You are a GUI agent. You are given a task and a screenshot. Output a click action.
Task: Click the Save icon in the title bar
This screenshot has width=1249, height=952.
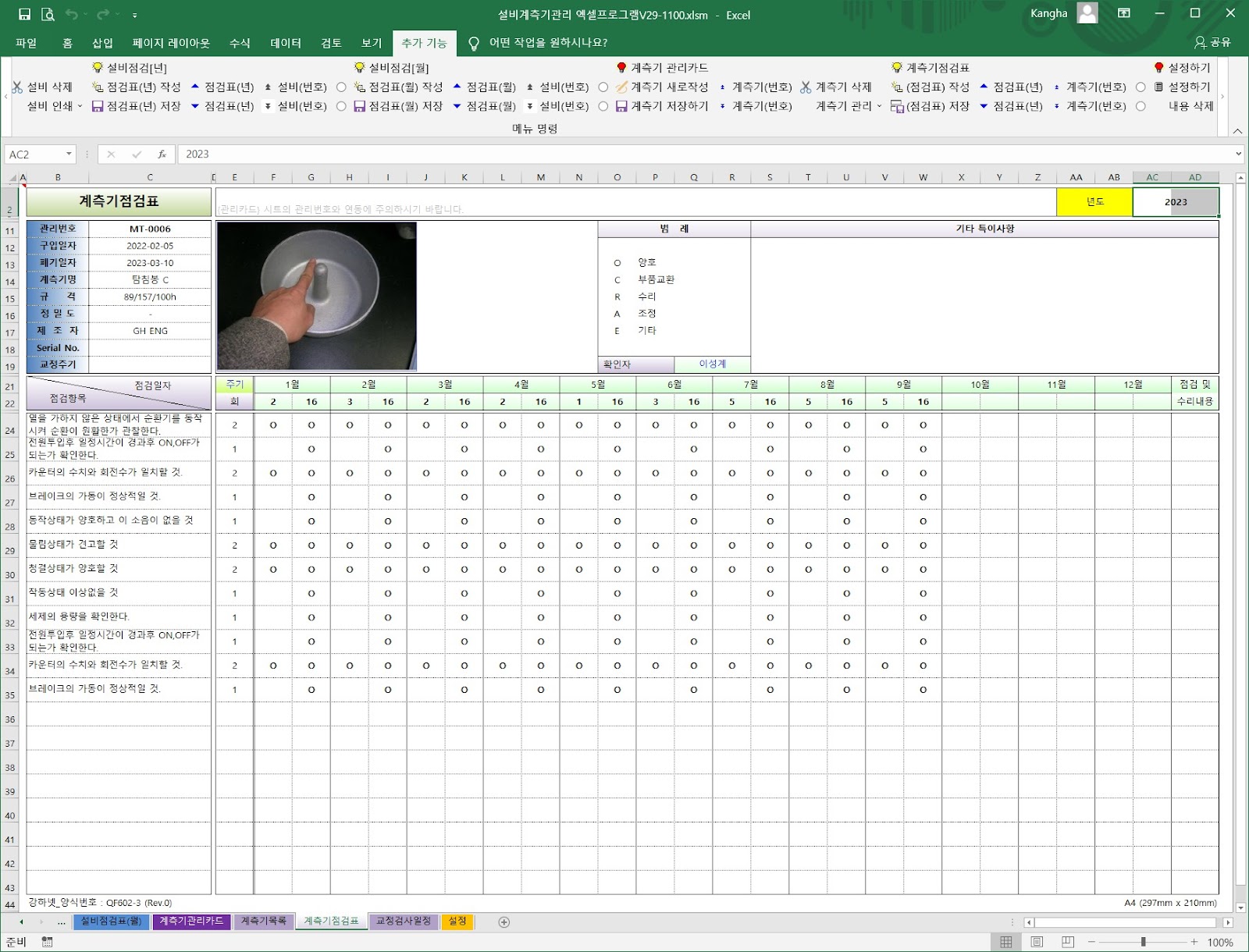click(24, 14)
